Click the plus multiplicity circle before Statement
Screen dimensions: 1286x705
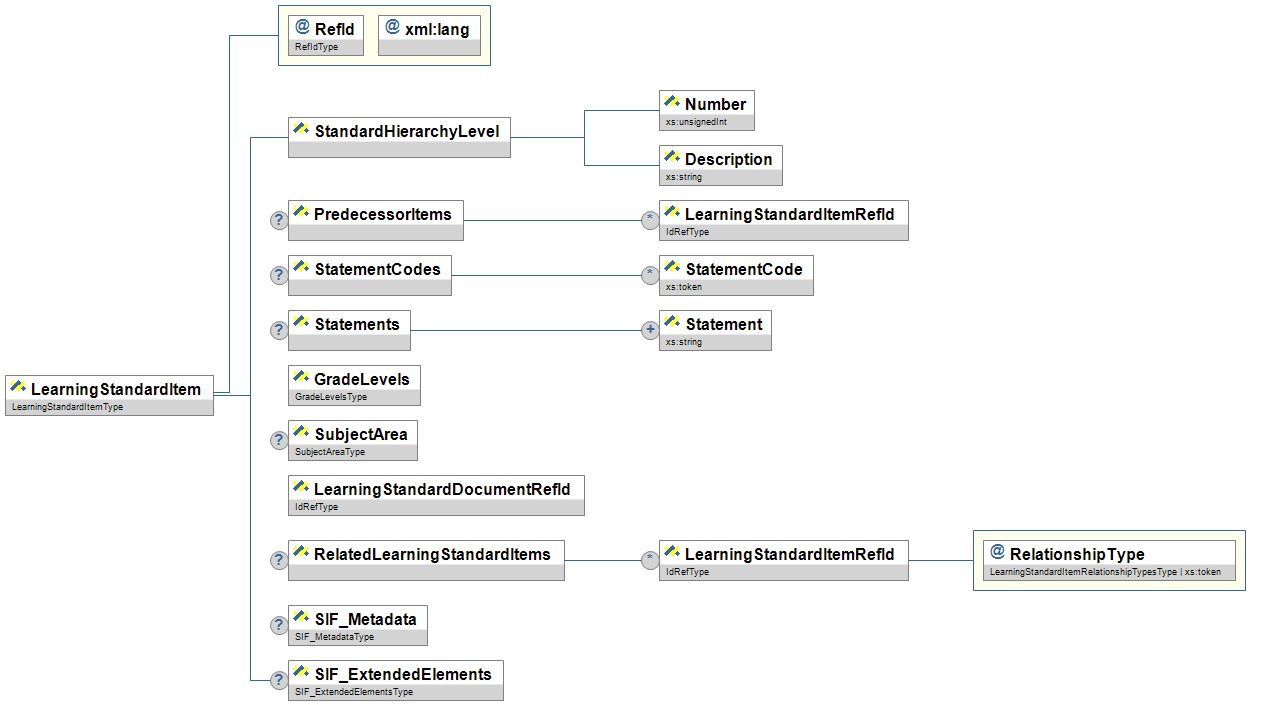[x=650, y=330]
